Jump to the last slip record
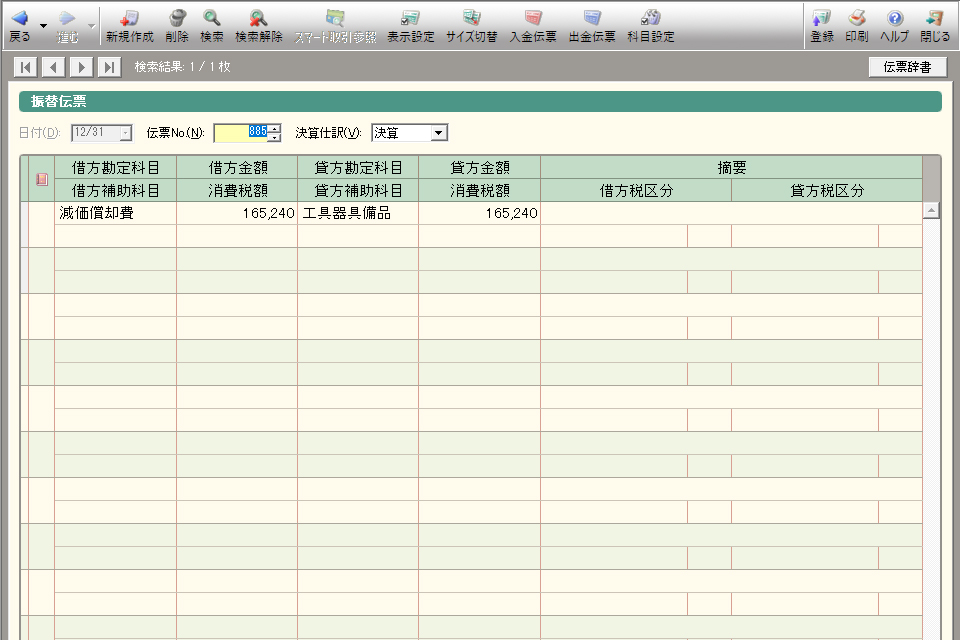This screenshot has height=640, width=960. 109,67
